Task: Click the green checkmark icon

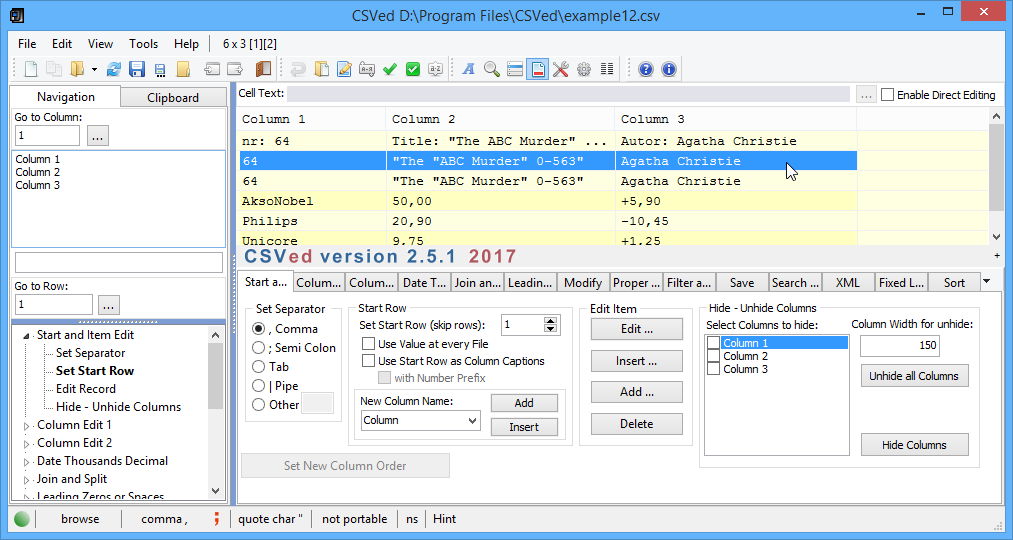Action: click(x=390, y=69)
